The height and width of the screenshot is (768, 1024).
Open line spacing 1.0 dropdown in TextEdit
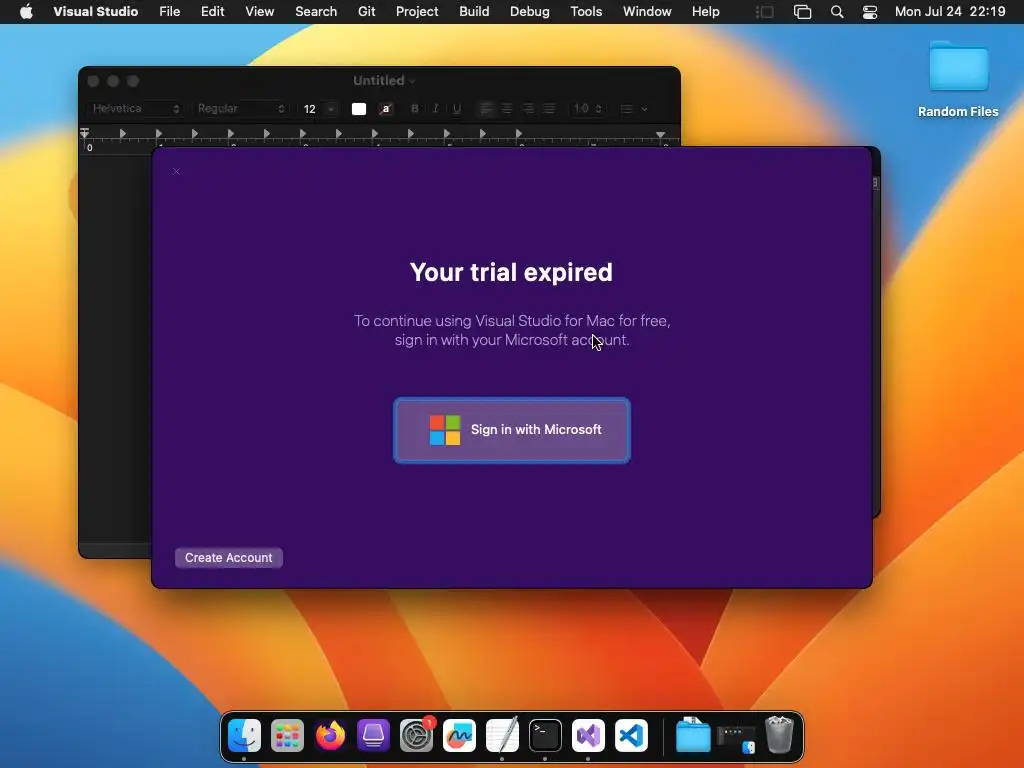pyautogui.click(x=587, y=109)
